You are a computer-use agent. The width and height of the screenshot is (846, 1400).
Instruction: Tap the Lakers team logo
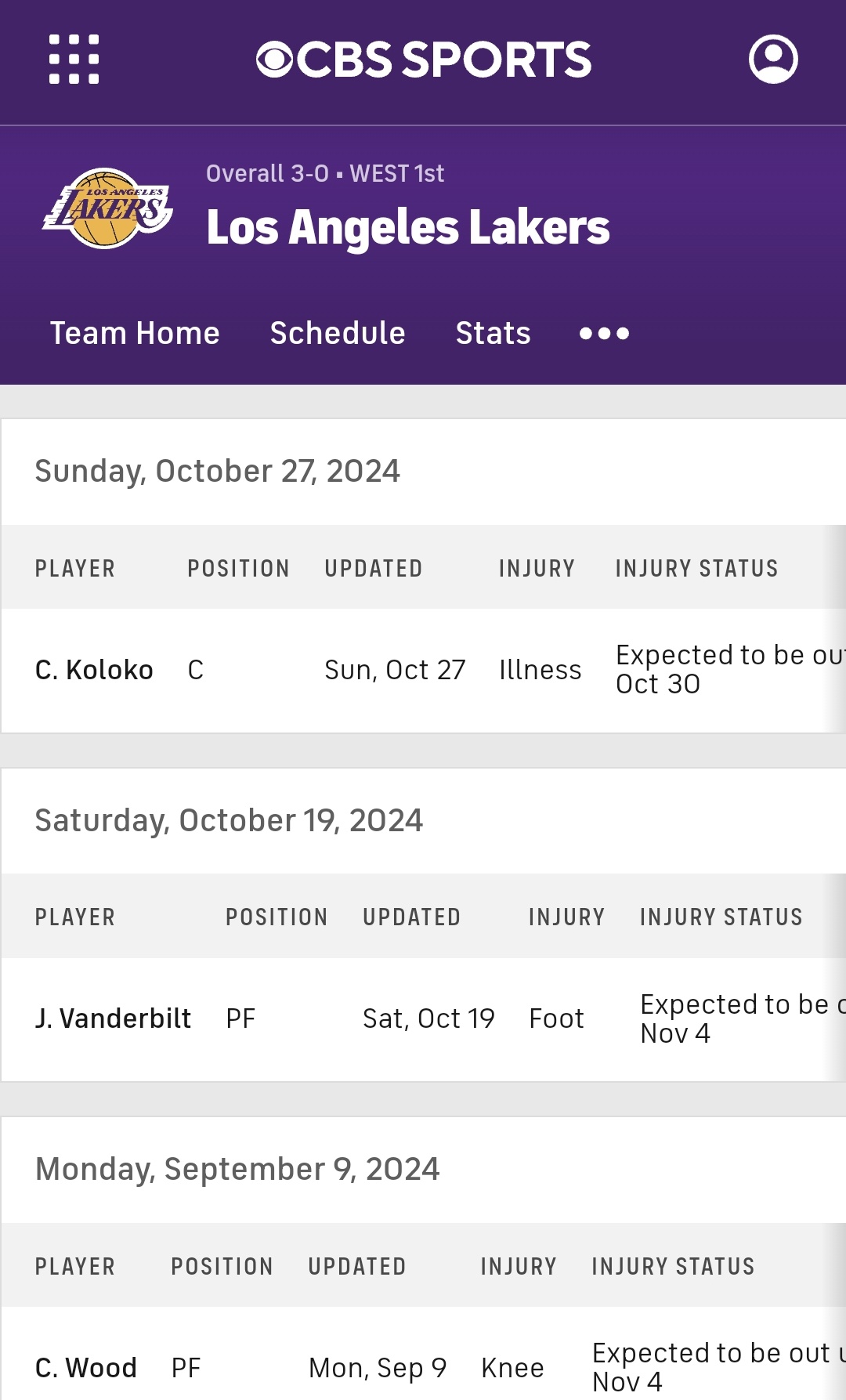(107, 208)
